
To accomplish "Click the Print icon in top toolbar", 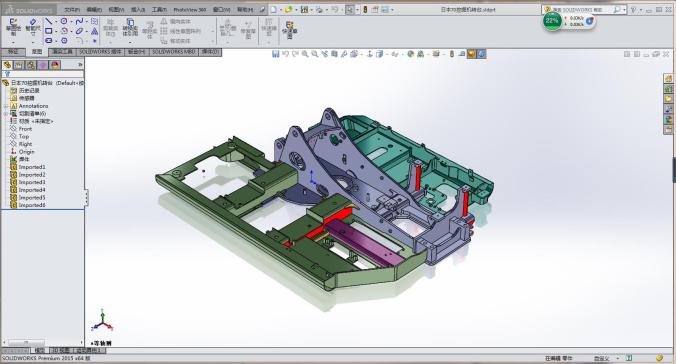I will (x=319, y=9).
